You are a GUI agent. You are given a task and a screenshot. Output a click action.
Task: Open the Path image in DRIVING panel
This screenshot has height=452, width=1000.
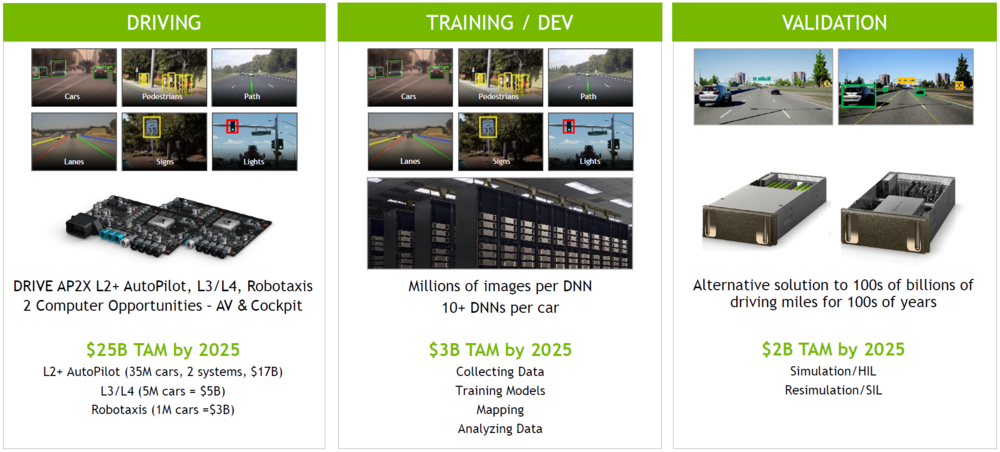[x=254, y=77]
